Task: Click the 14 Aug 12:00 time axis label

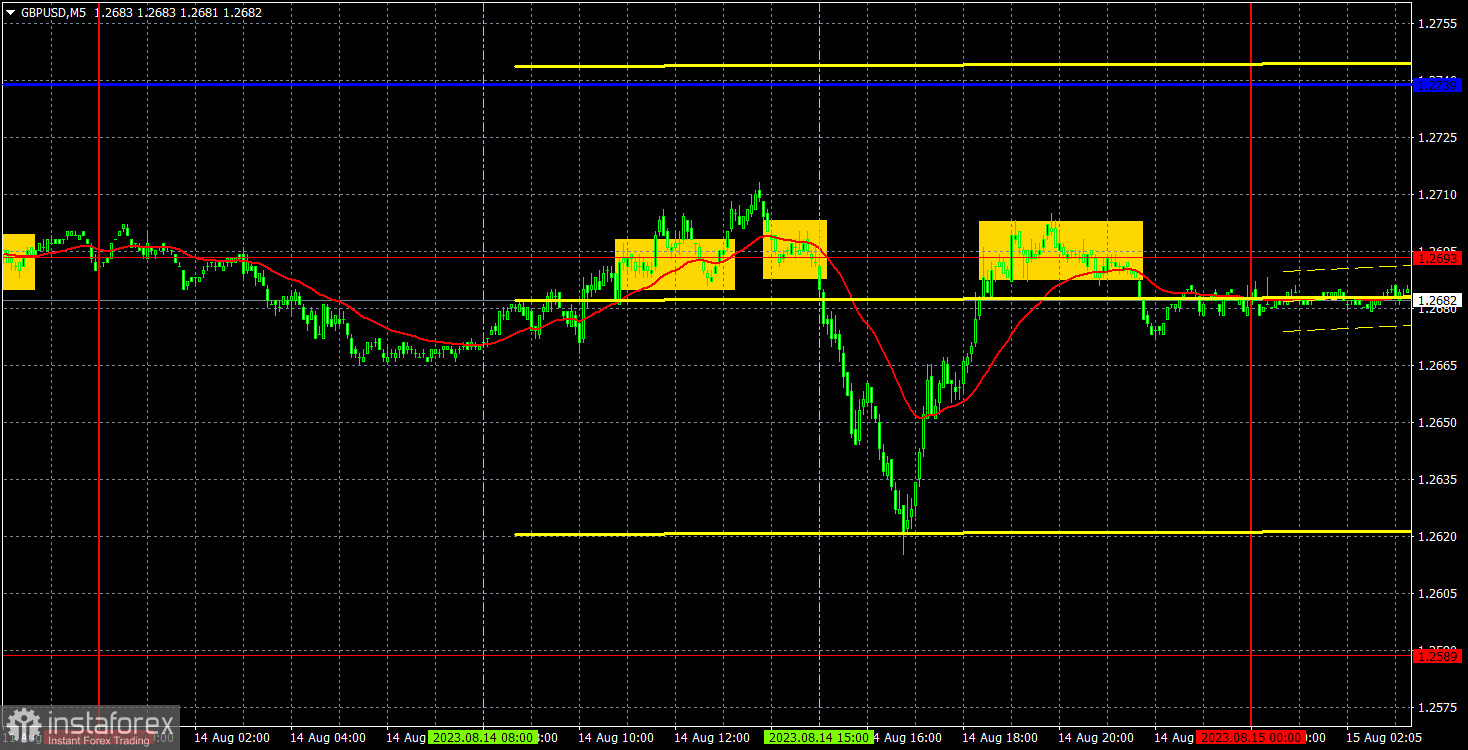Action: click(x=712, y=737)
